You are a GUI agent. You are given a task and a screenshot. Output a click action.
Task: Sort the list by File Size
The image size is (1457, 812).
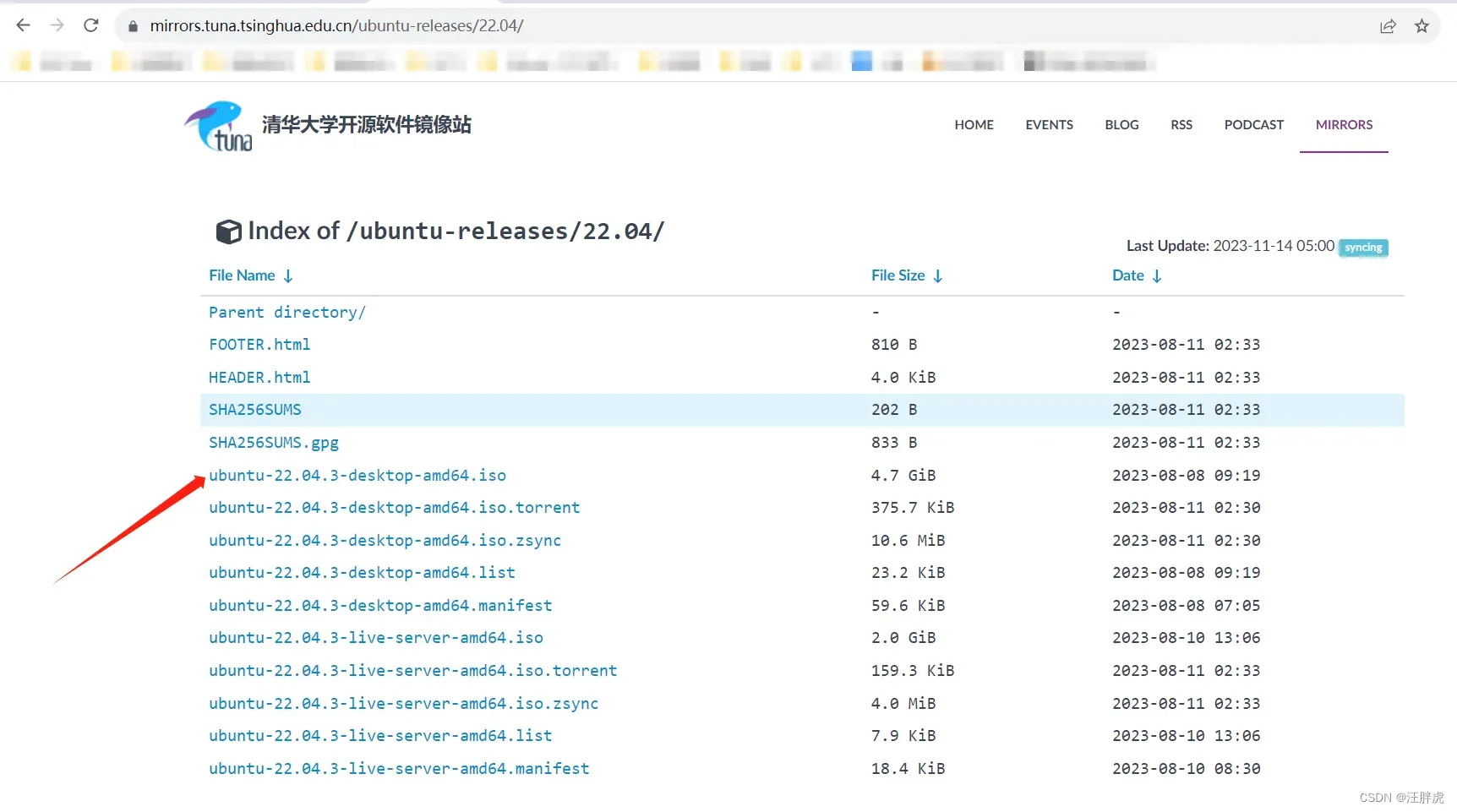898,275
